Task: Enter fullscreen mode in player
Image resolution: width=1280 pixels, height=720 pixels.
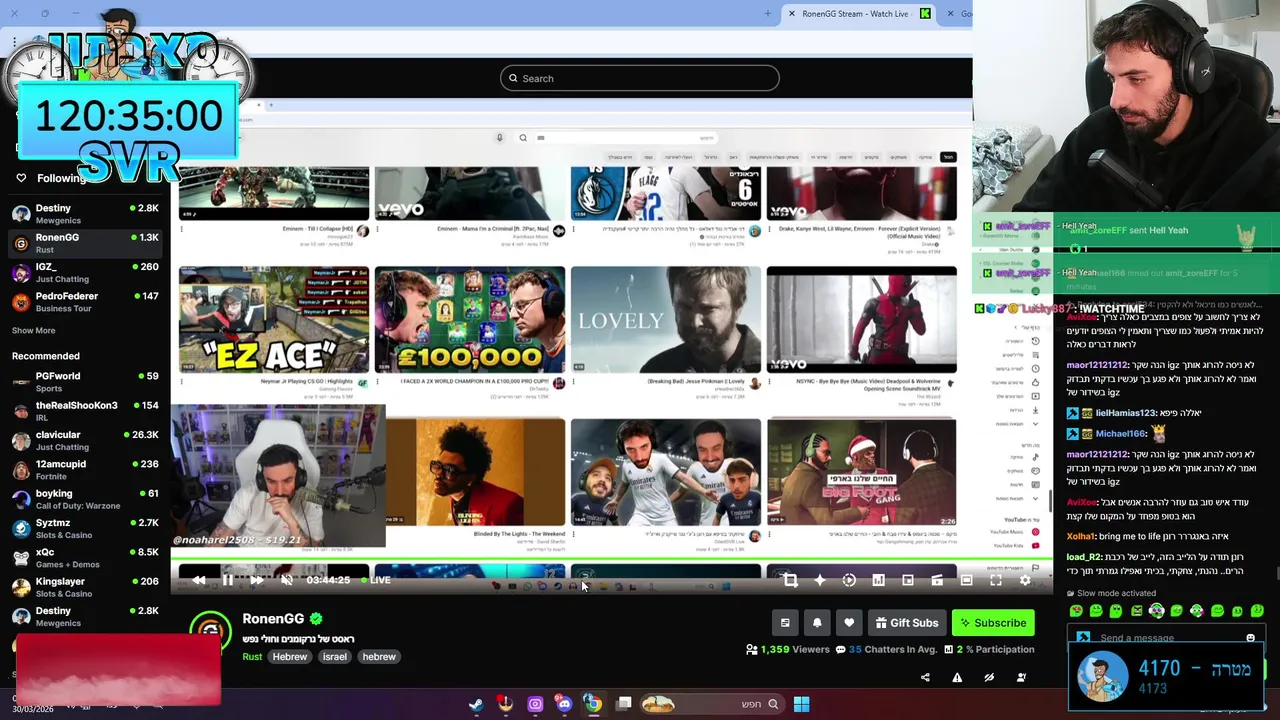Action: pyautogui.click(x=996, y=580)
